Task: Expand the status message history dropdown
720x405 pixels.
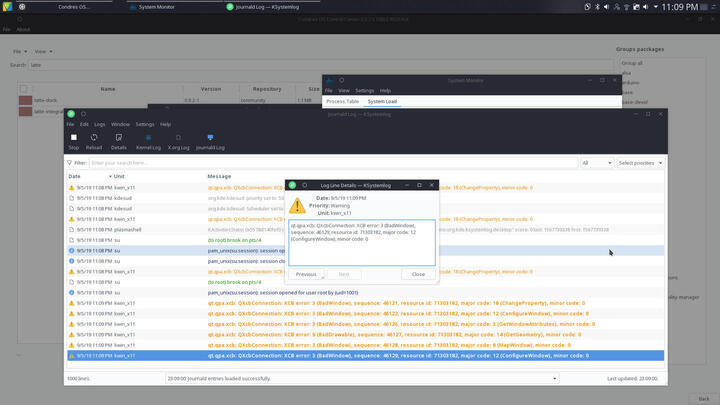Action: (555, 379)
